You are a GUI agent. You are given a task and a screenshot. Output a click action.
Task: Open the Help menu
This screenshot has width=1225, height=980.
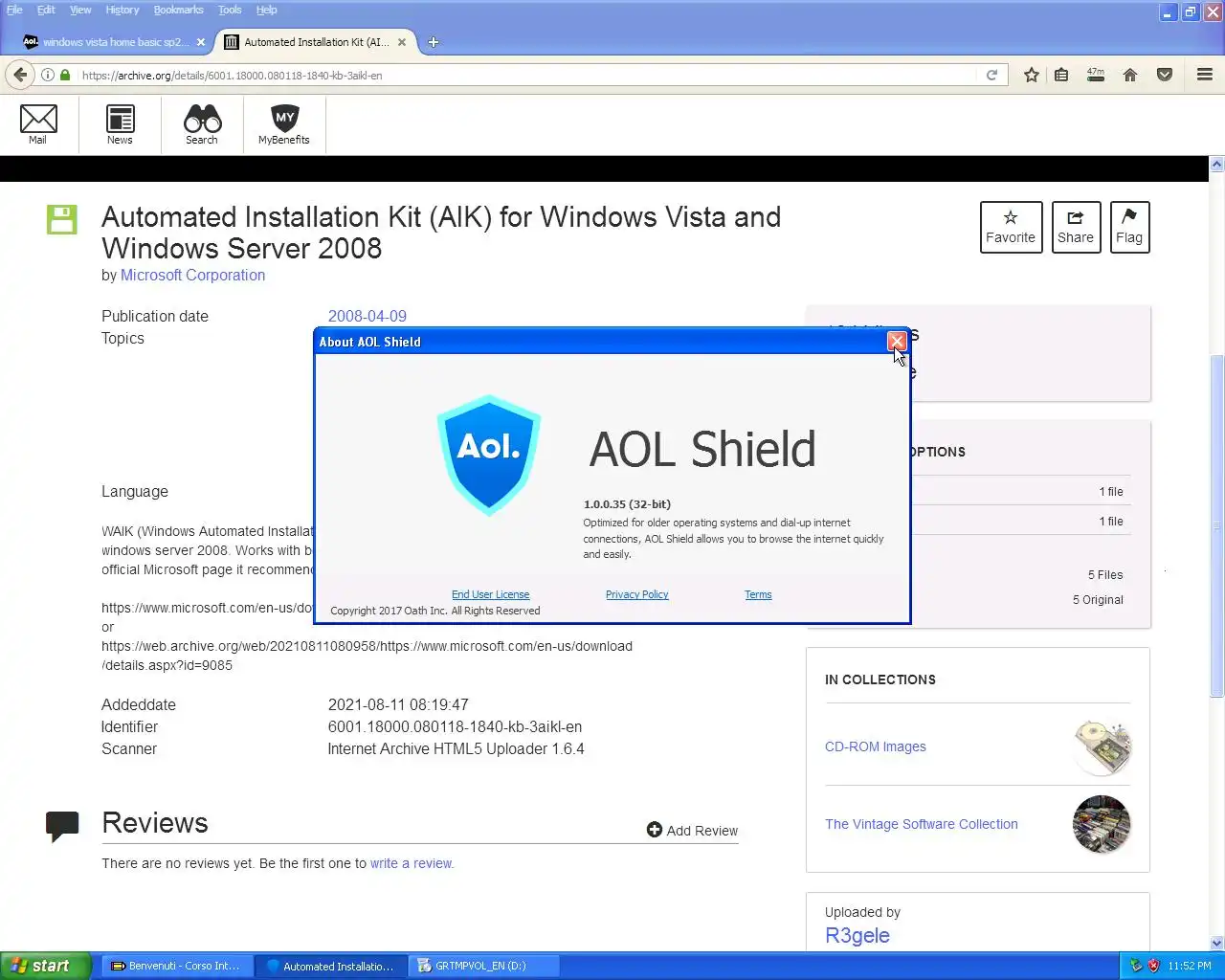[266, 10]
